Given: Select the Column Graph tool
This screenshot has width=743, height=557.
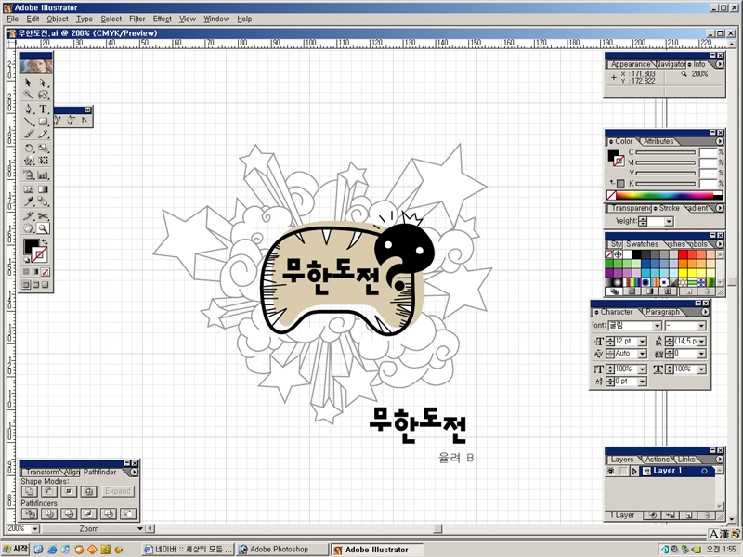Looking at the screenshot, I should [x=43, y=175].
